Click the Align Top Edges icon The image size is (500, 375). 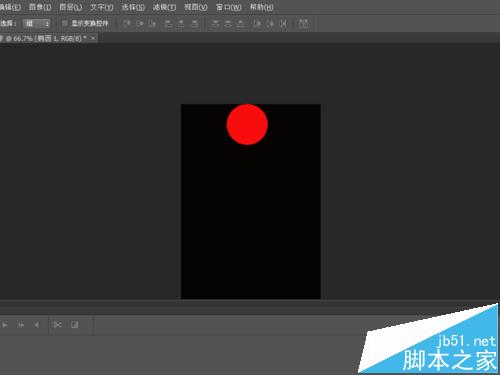(127, 23)
